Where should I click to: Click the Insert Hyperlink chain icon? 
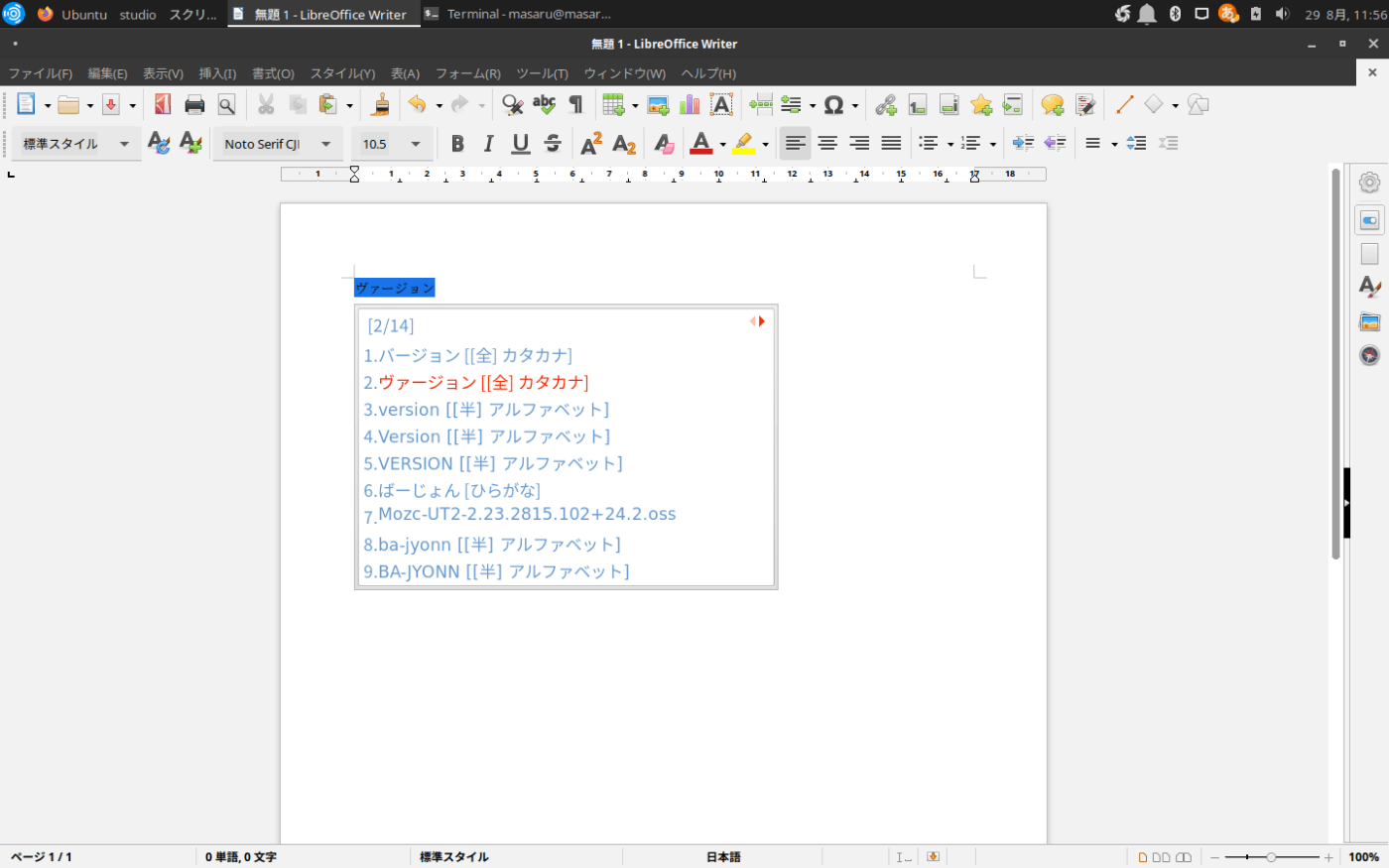[x=886, y=104]
